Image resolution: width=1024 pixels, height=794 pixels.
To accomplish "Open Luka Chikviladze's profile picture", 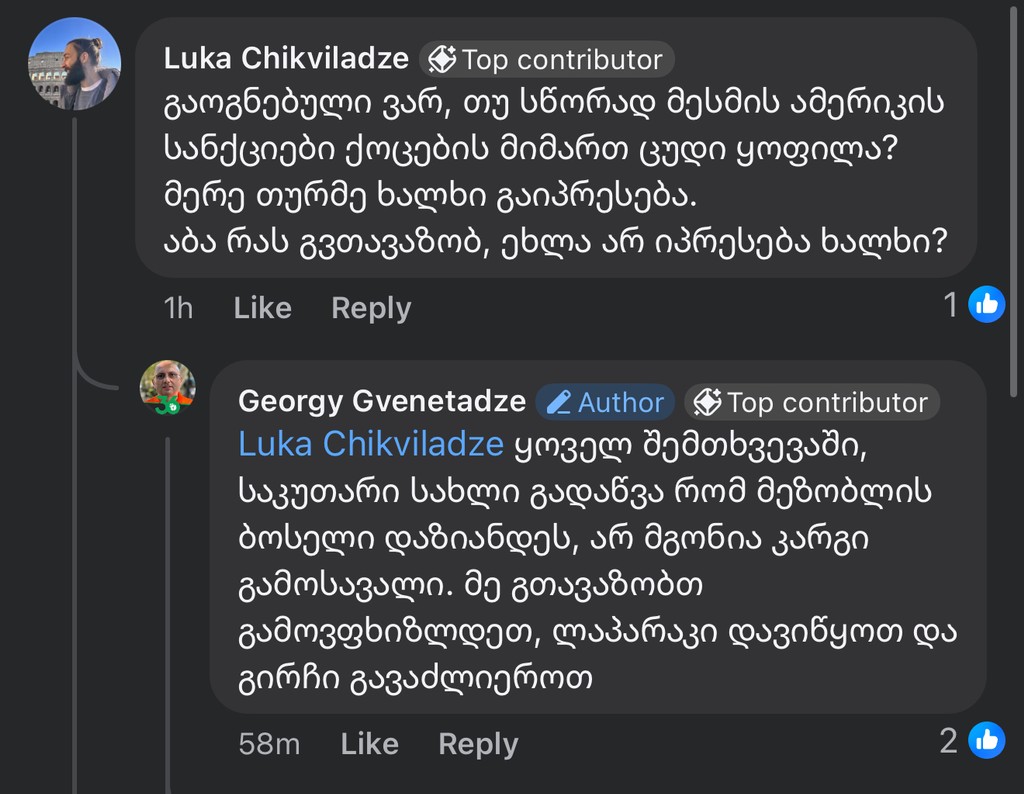I will click(x=74, y=63).
